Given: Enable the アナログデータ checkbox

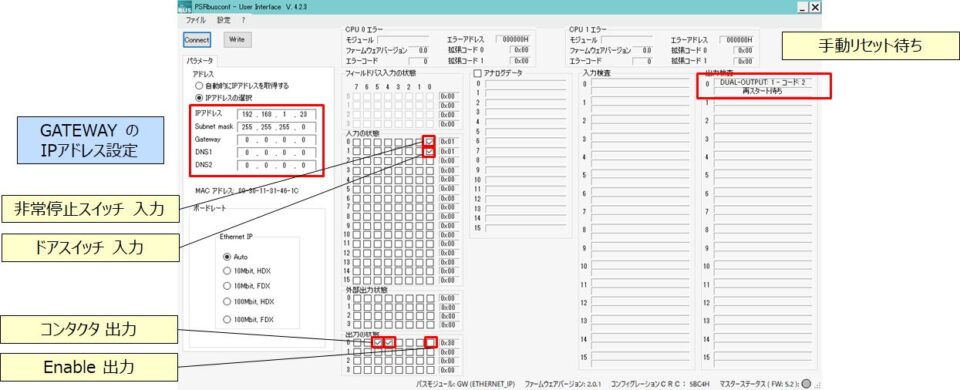Looking at the screenshot, I should (478, 73).
